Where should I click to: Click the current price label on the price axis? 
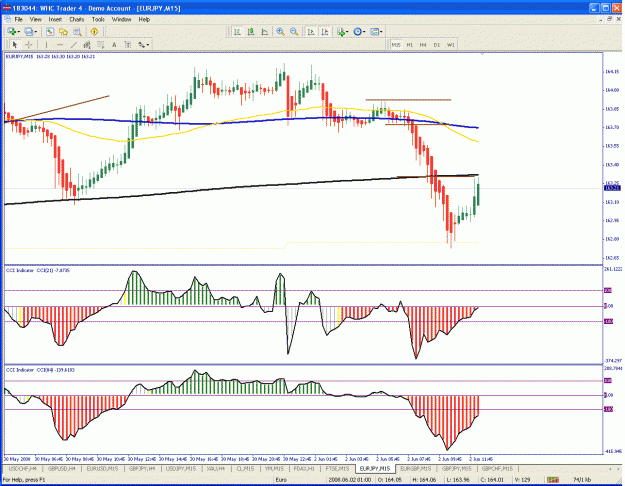click(x=611, y=188)
